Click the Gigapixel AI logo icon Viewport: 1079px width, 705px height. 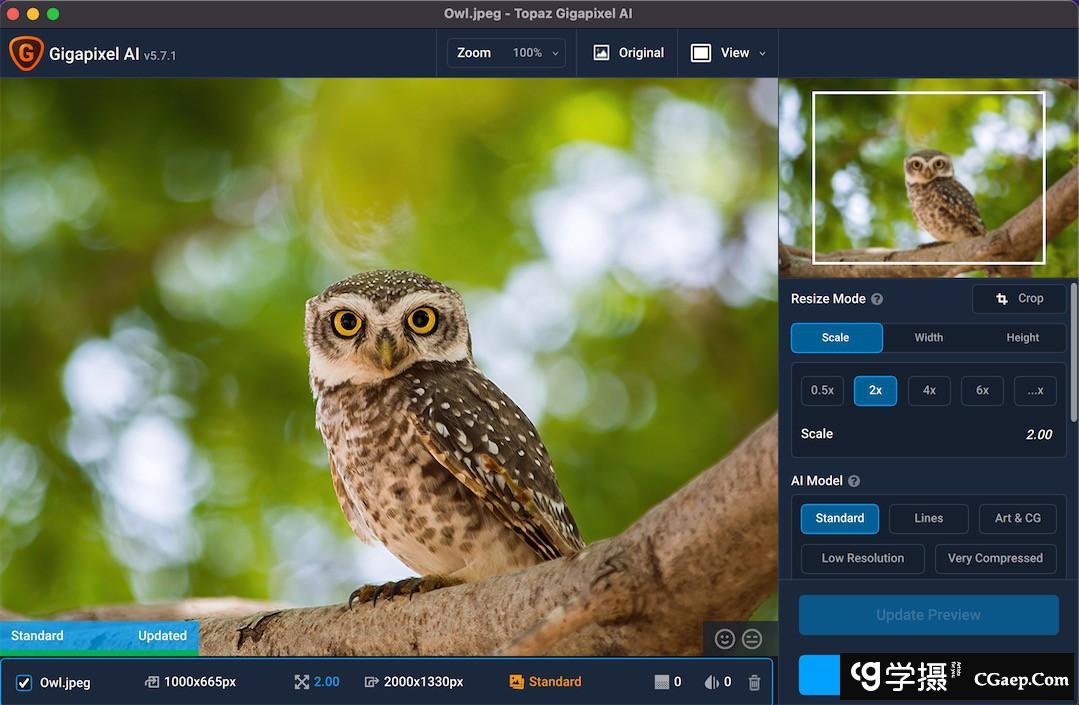[25, 54]
